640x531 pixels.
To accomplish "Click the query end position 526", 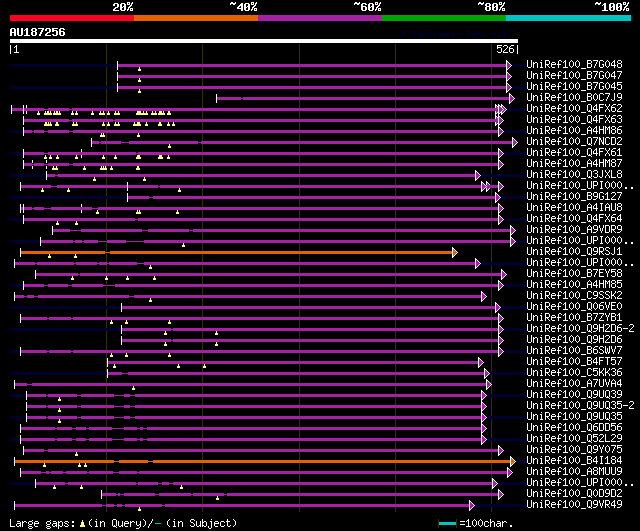I will click(505, 49).
